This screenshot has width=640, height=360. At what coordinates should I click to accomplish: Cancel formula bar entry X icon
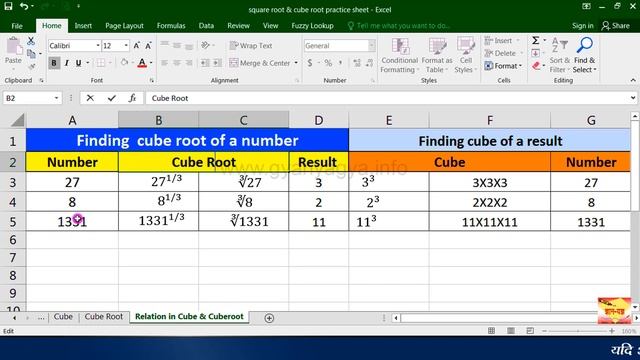tap(90, 98)
